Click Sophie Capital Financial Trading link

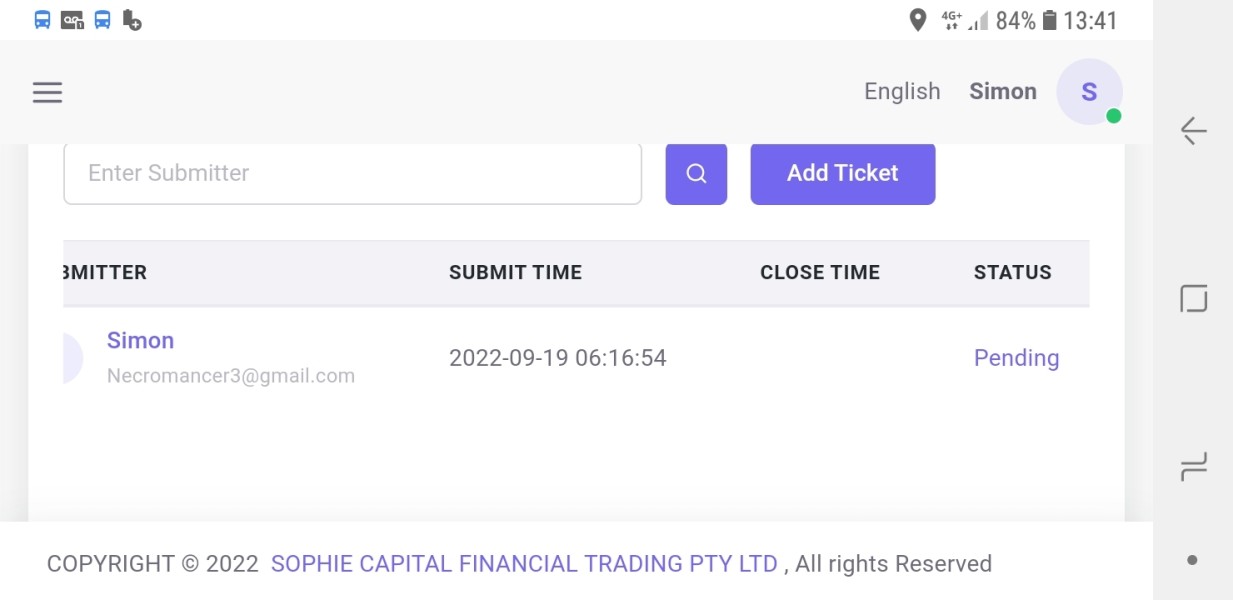coord(524,564)
